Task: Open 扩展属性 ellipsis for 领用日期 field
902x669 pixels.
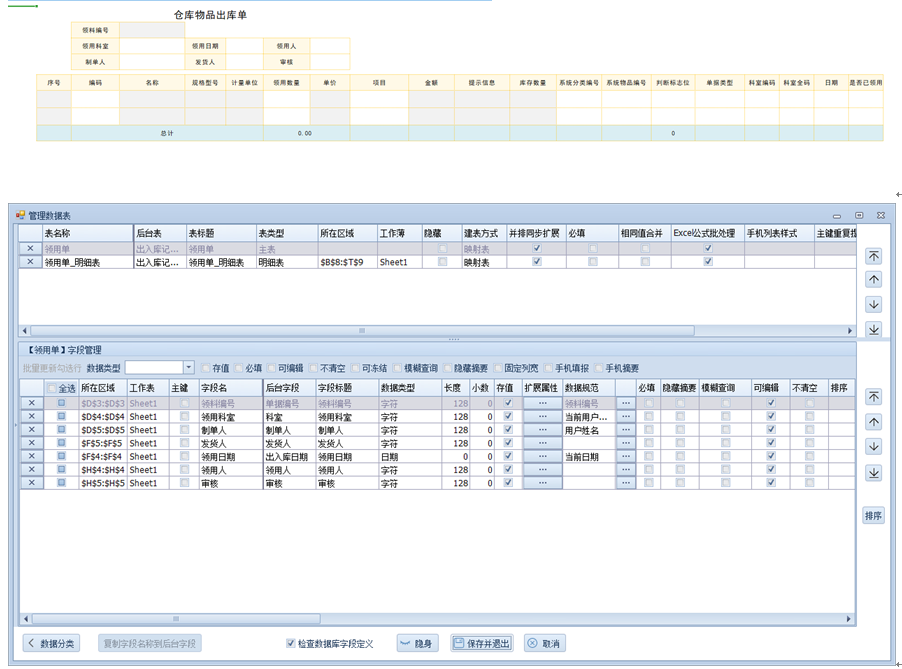Action: point(542,457)
